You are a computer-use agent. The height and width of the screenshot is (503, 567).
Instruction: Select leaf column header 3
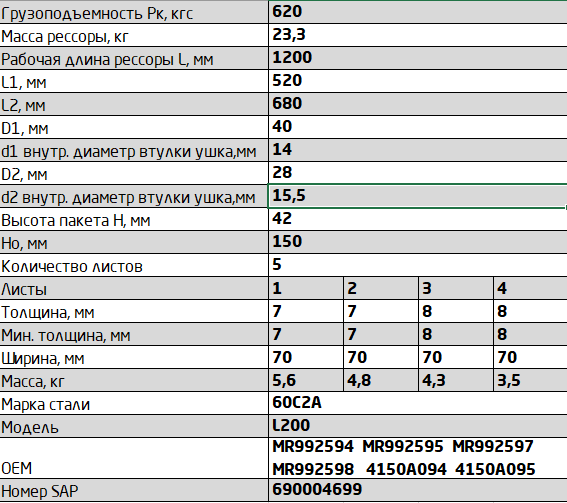point(456,288)
